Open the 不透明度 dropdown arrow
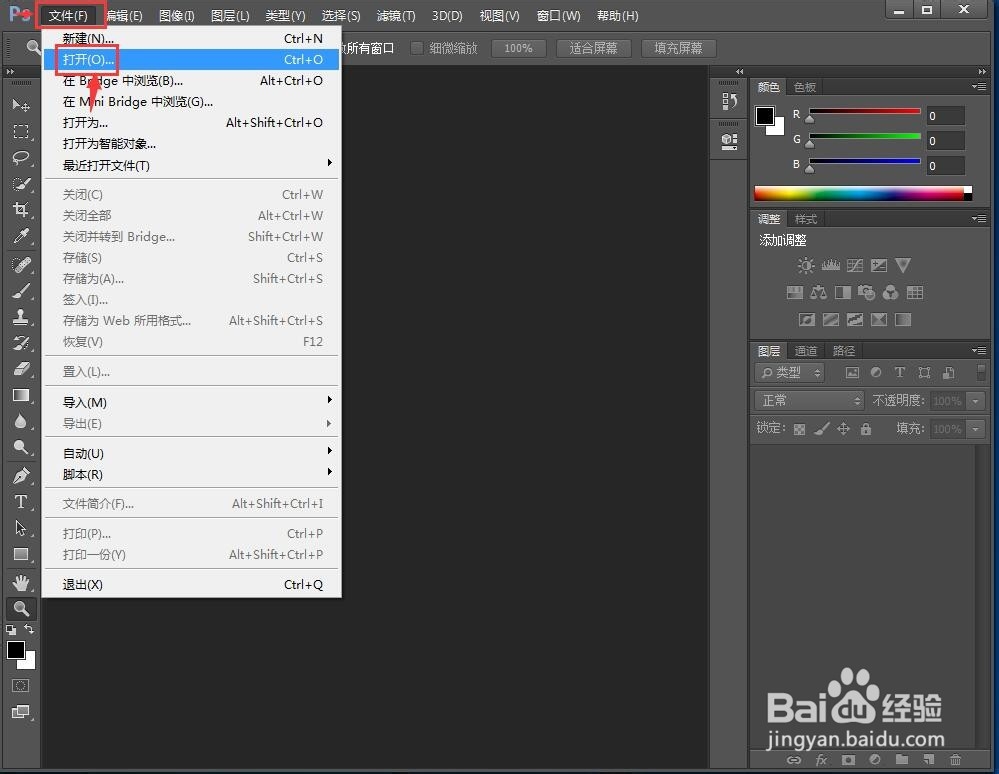Viewport: 999px width, 774px height. point(975,401)
